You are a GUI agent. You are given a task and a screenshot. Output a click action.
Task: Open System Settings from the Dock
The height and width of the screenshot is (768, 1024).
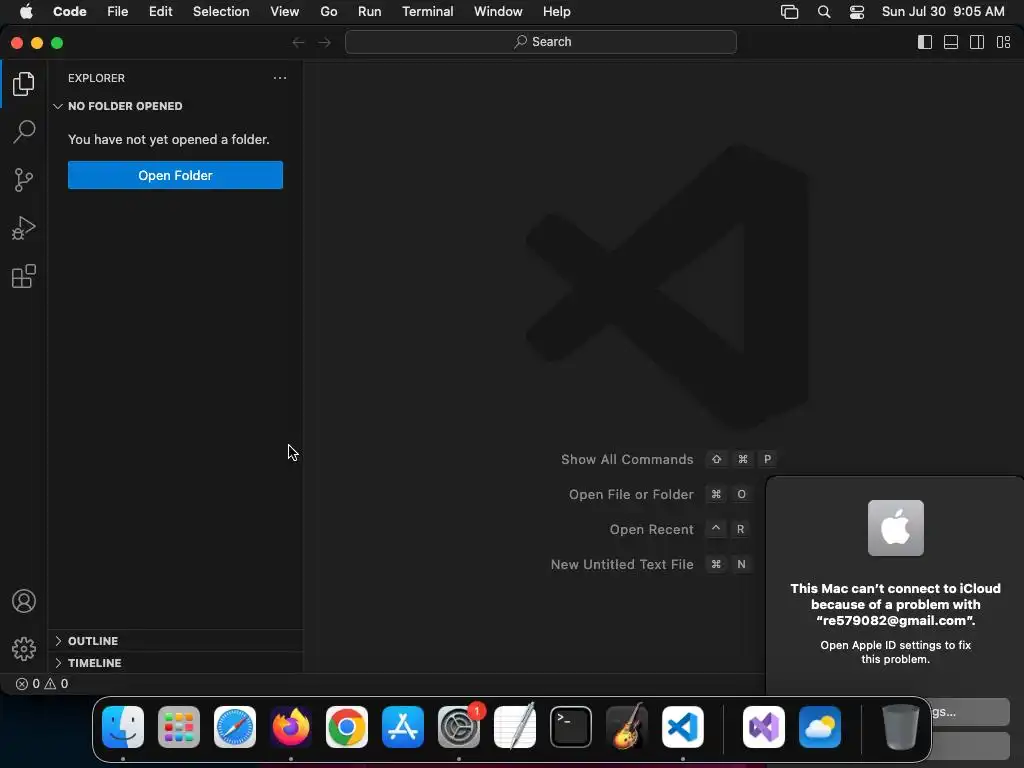click(x=459, y=727)
